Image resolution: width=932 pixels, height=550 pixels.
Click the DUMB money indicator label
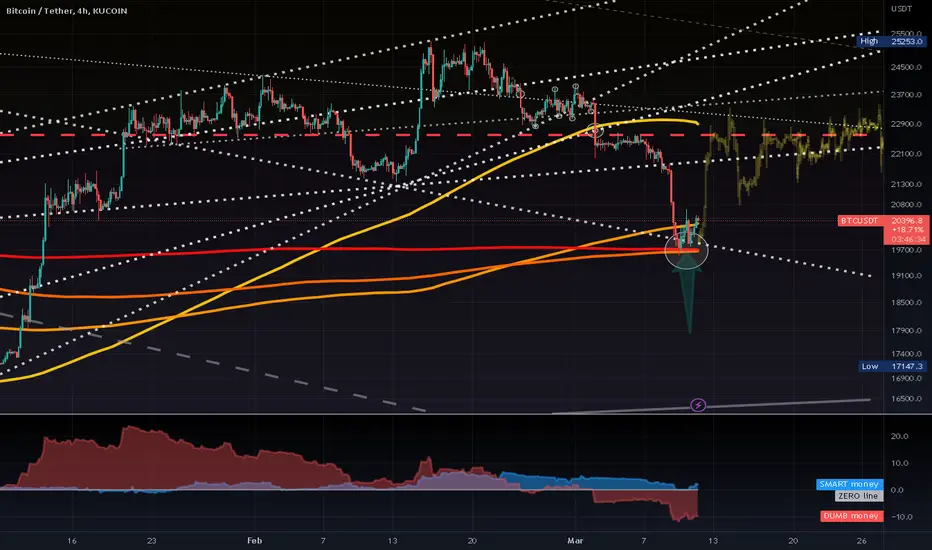[x=851, y=516]
